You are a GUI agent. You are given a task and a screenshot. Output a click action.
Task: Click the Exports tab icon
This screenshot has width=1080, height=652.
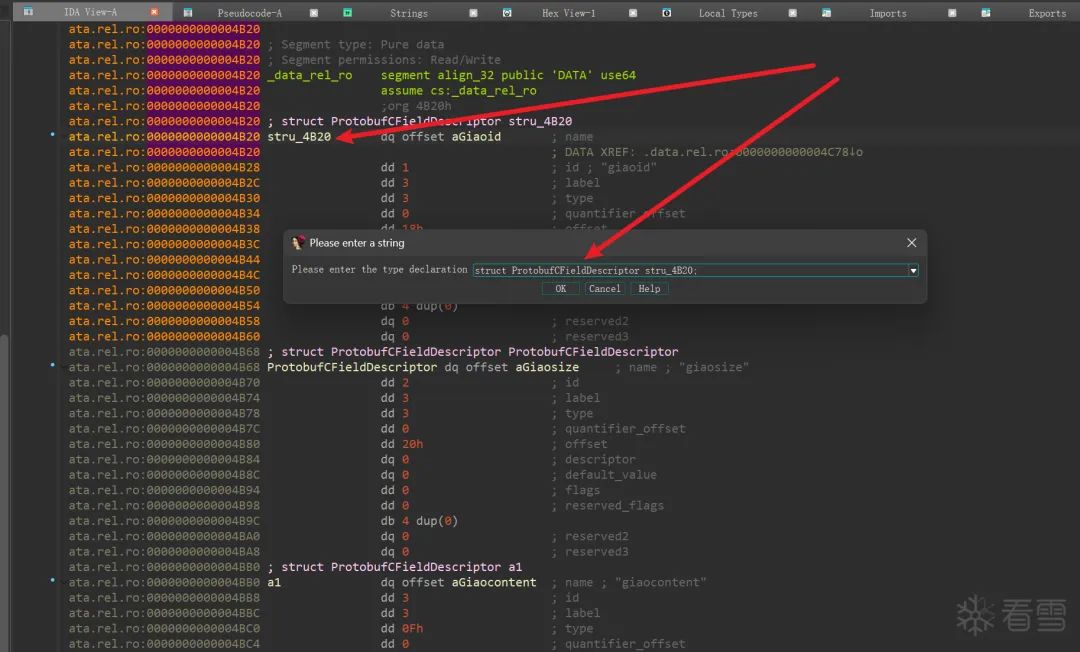coord(986,12)
